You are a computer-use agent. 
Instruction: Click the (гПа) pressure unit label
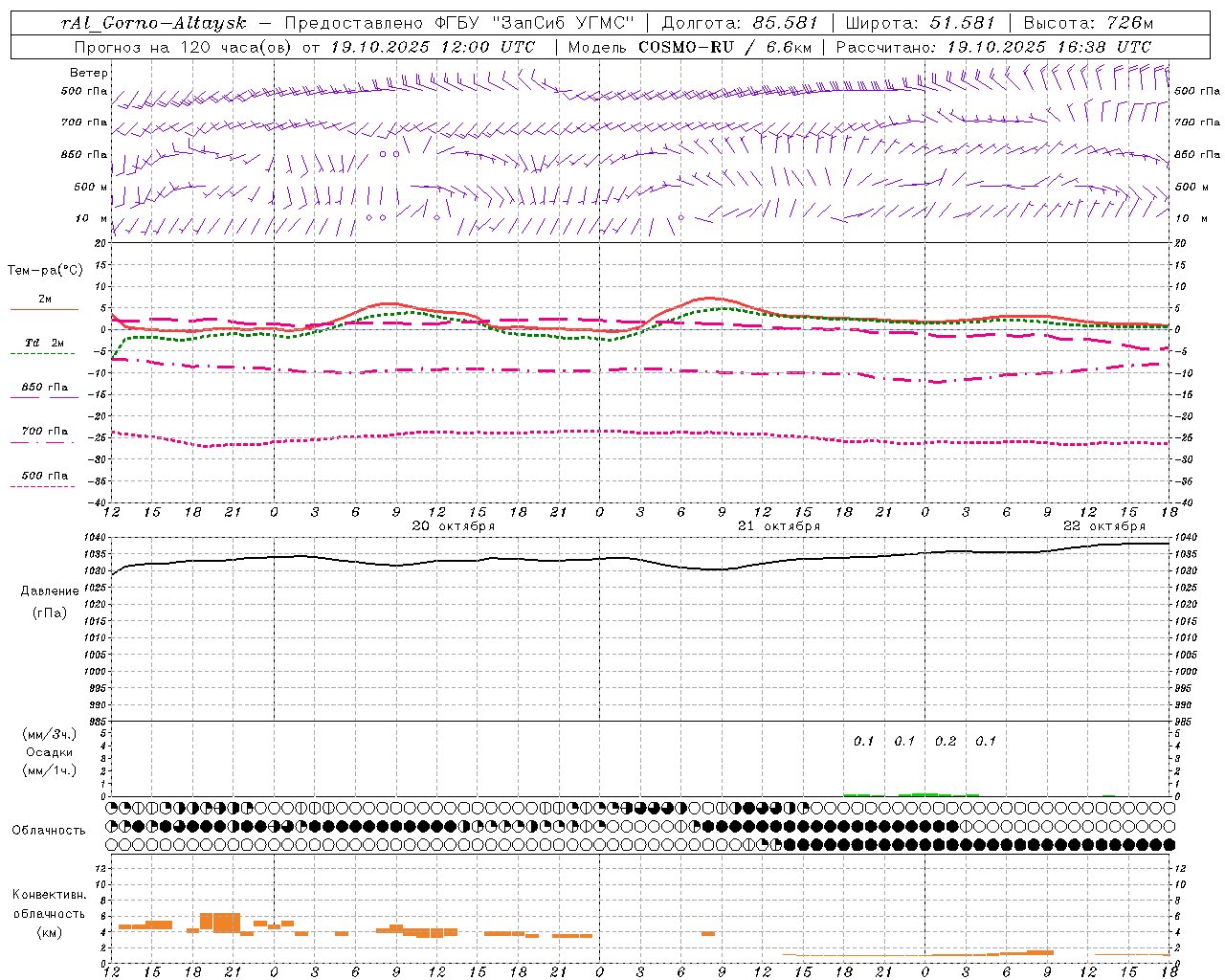point(50,612)
